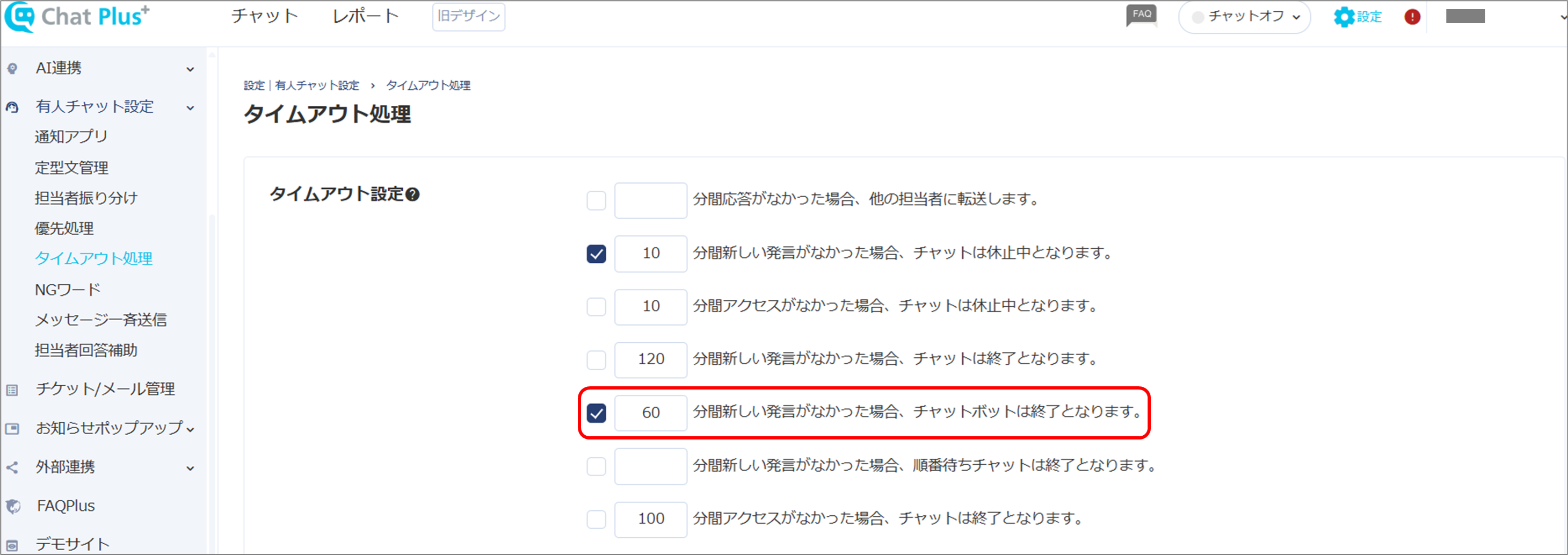
Task: Click the 有人チャット設定 breadcrumb link
Action: tap(316, 85)
